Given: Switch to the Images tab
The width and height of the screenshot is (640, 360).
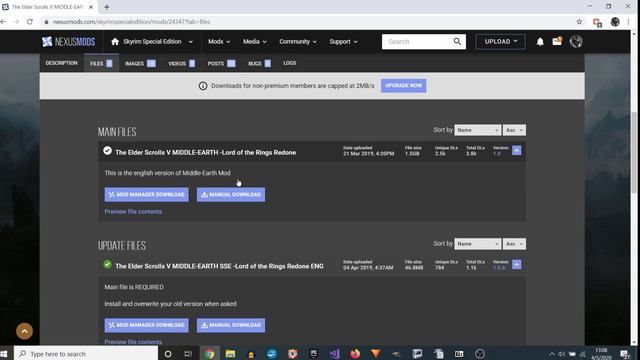Looking at the screenshot, I should (x=140, y=63).
